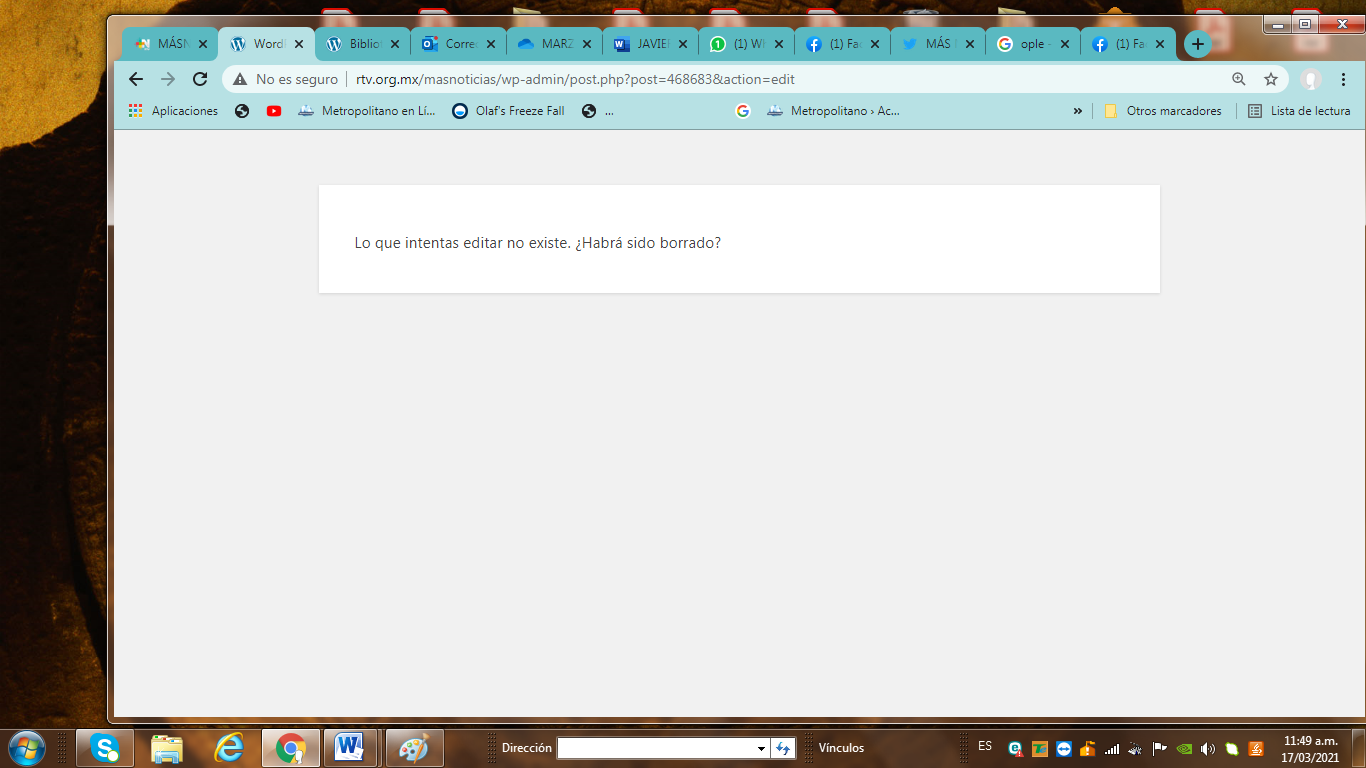Viewport: 1366px width, 768px height.
Task: Check network signal bars in tray
Action: click(x=1111, y=748)
